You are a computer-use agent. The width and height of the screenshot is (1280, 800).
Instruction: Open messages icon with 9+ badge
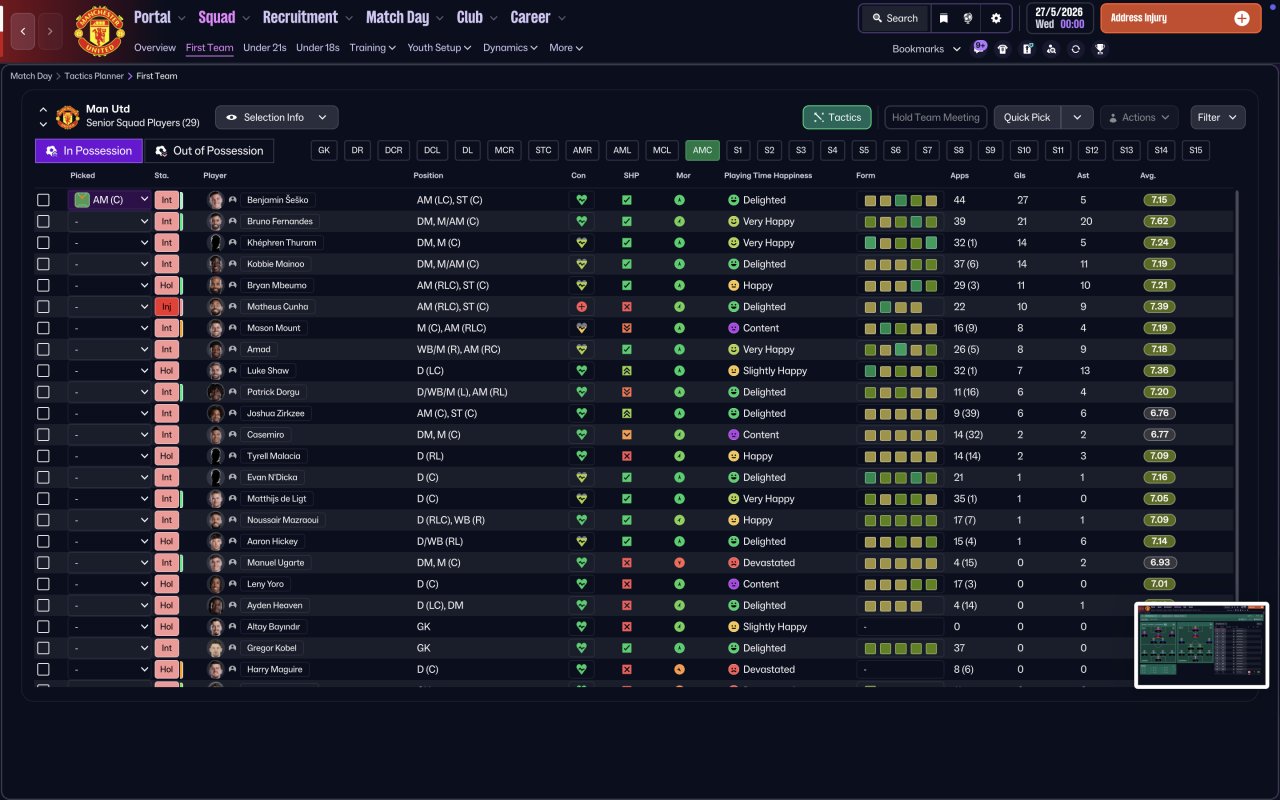(x=979, y=48)
